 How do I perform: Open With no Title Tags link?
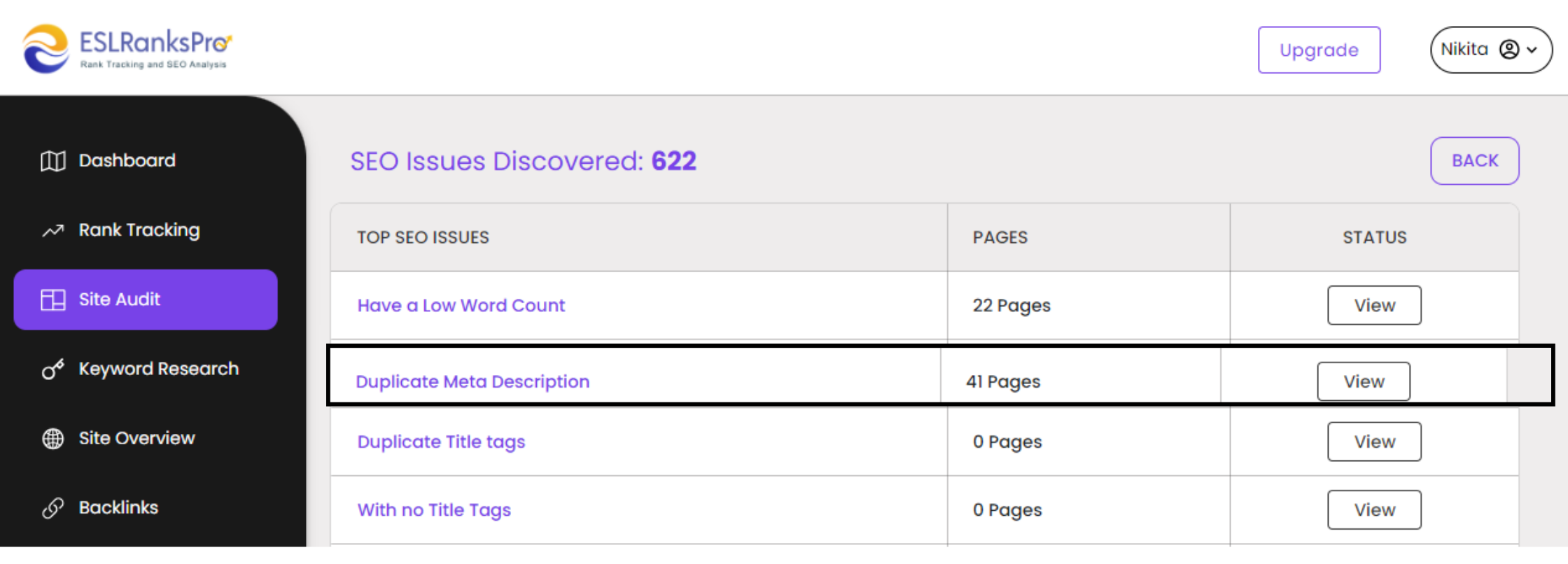coord(434,510)
